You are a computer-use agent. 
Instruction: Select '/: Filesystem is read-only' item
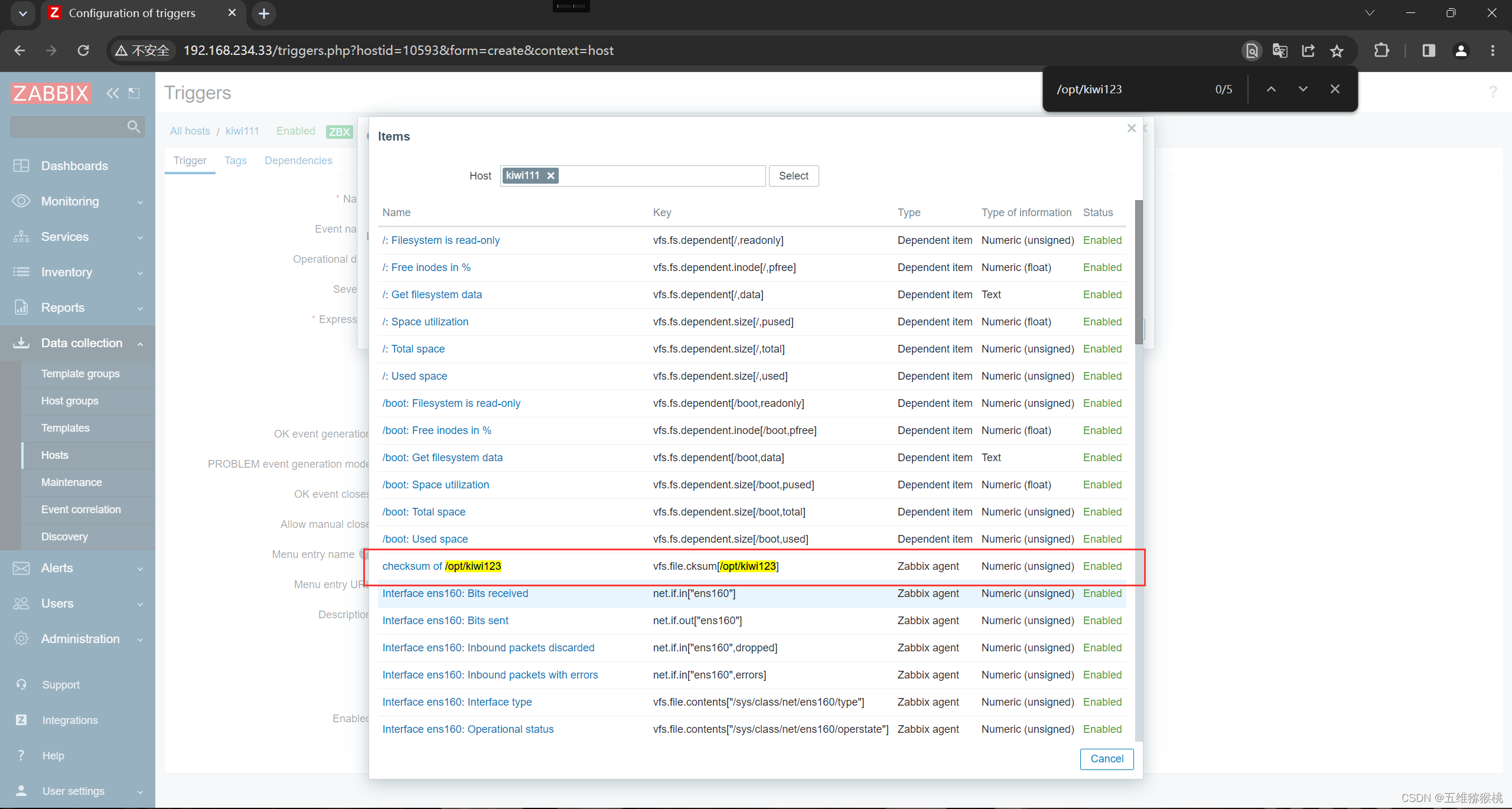click(x=441, y=240)
